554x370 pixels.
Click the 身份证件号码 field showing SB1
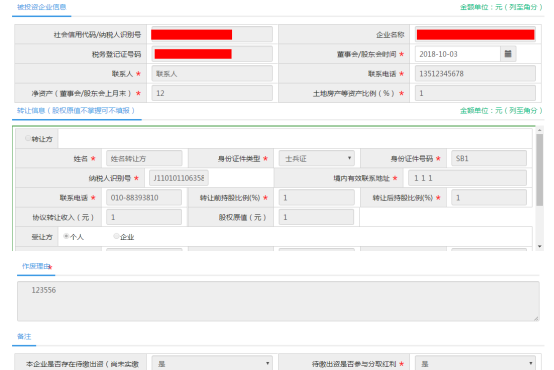pos(489,158)
